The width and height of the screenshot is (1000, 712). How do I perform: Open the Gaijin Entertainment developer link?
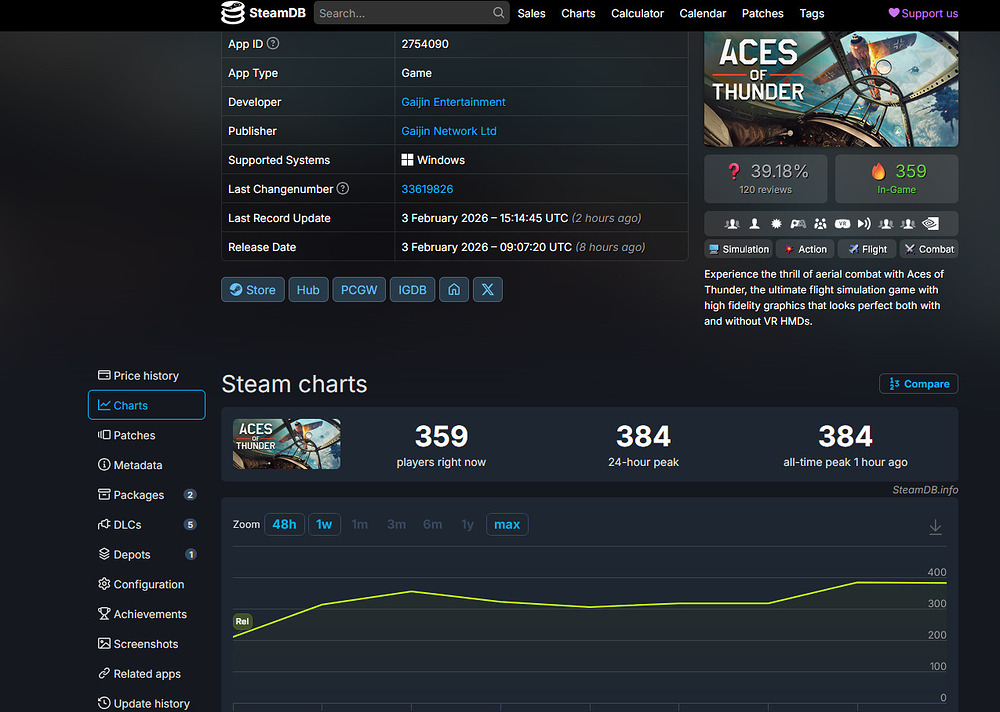click(x=453, y=102)
